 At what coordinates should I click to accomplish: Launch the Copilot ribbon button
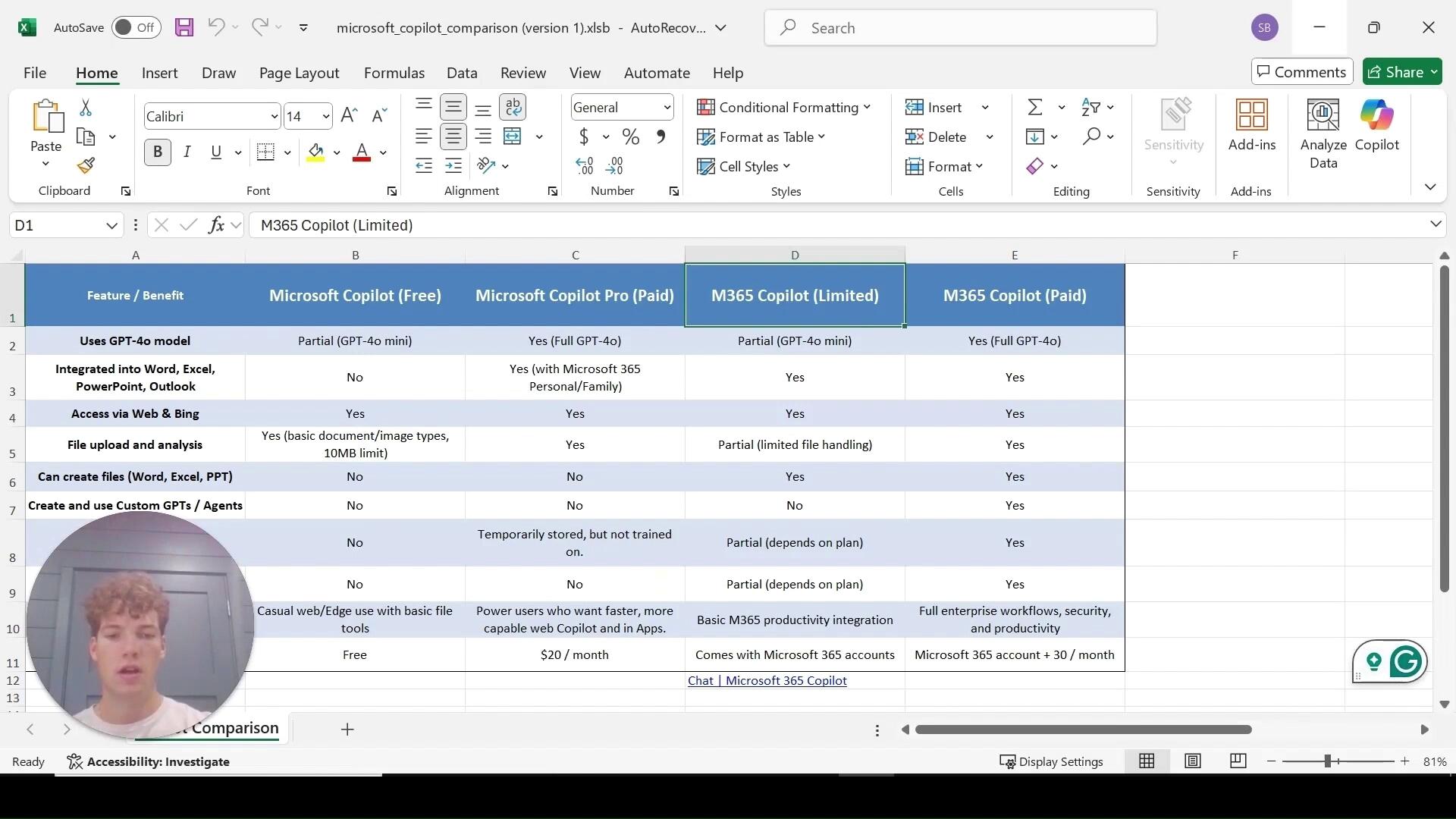[1376, 127]
